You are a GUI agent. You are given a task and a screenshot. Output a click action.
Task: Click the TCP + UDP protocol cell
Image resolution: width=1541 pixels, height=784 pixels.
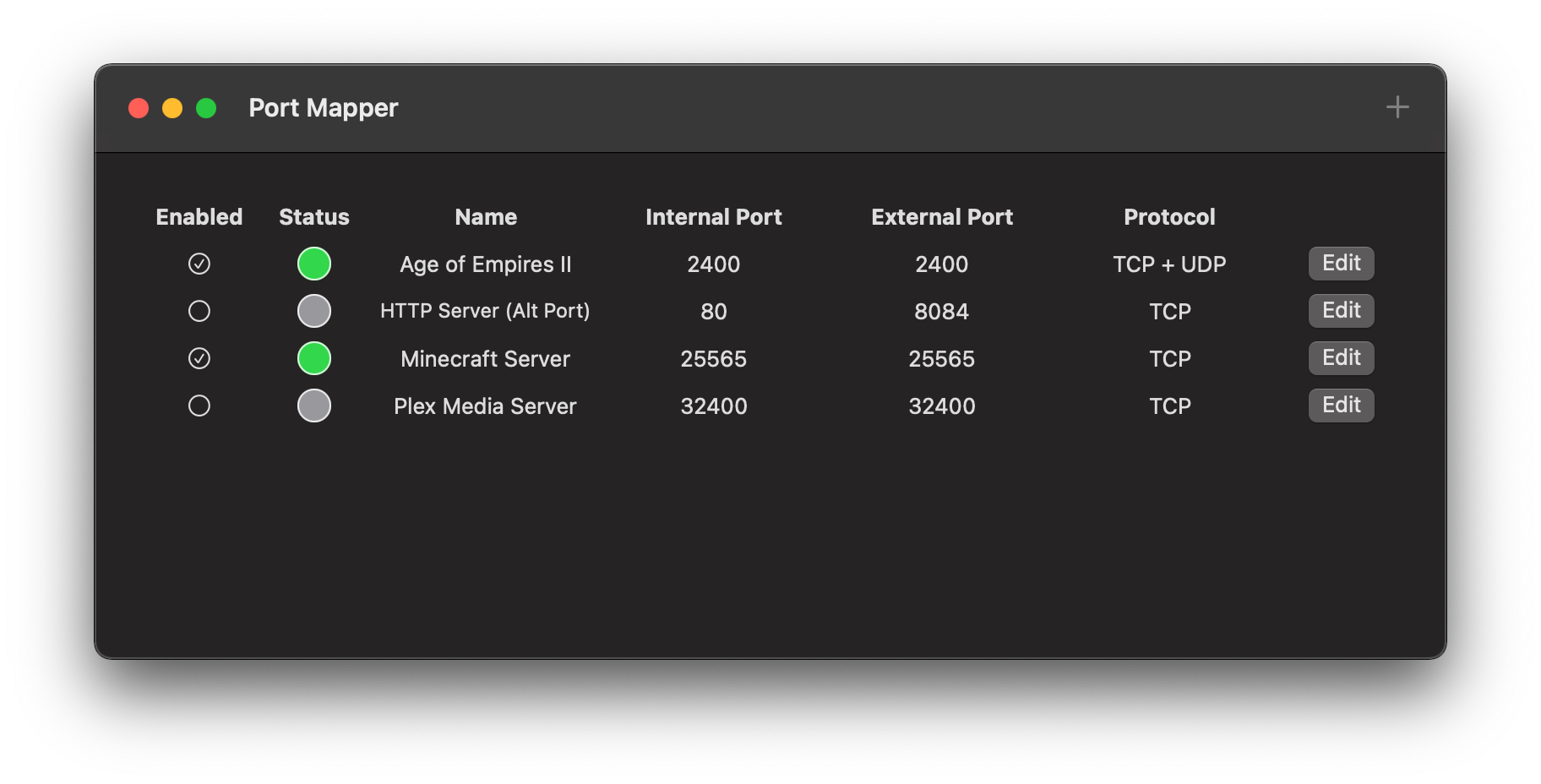point(1169,264)
